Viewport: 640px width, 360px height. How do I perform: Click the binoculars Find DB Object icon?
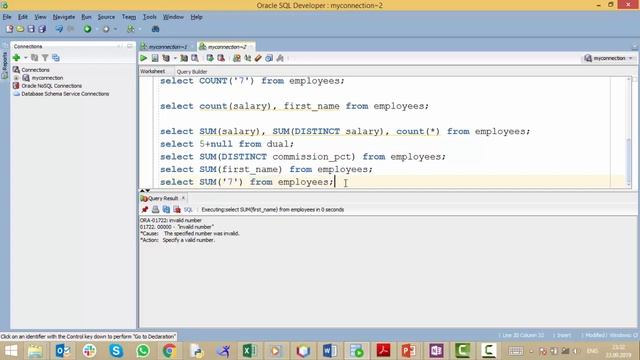click(x=155, y=29)
